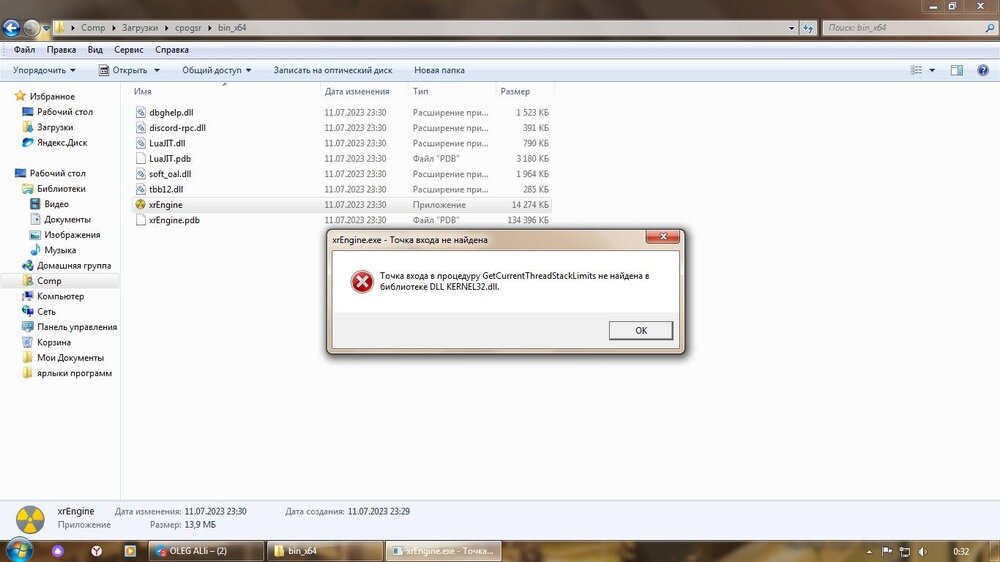Open Яндекс.Диск in the sidebar

click(x=62, y=142)
